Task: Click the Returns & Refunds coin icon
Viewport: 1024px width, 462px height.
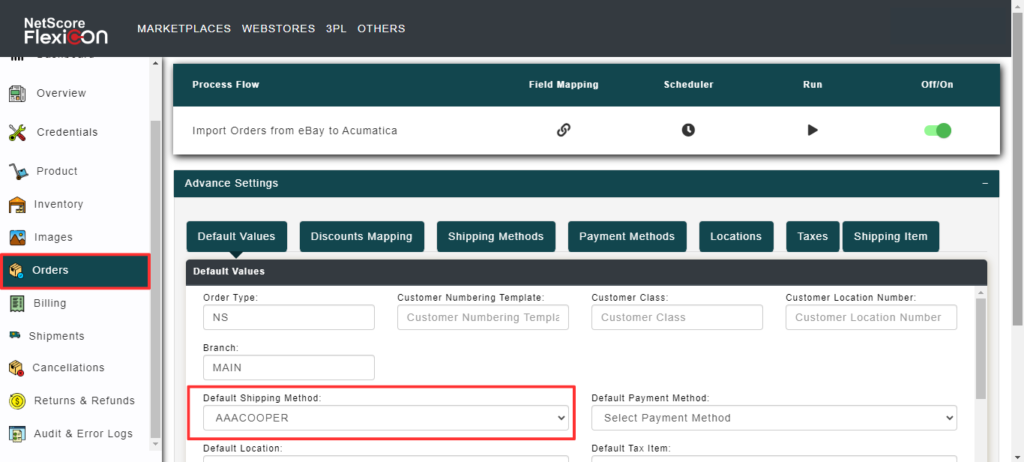Action: click(17, 401)
